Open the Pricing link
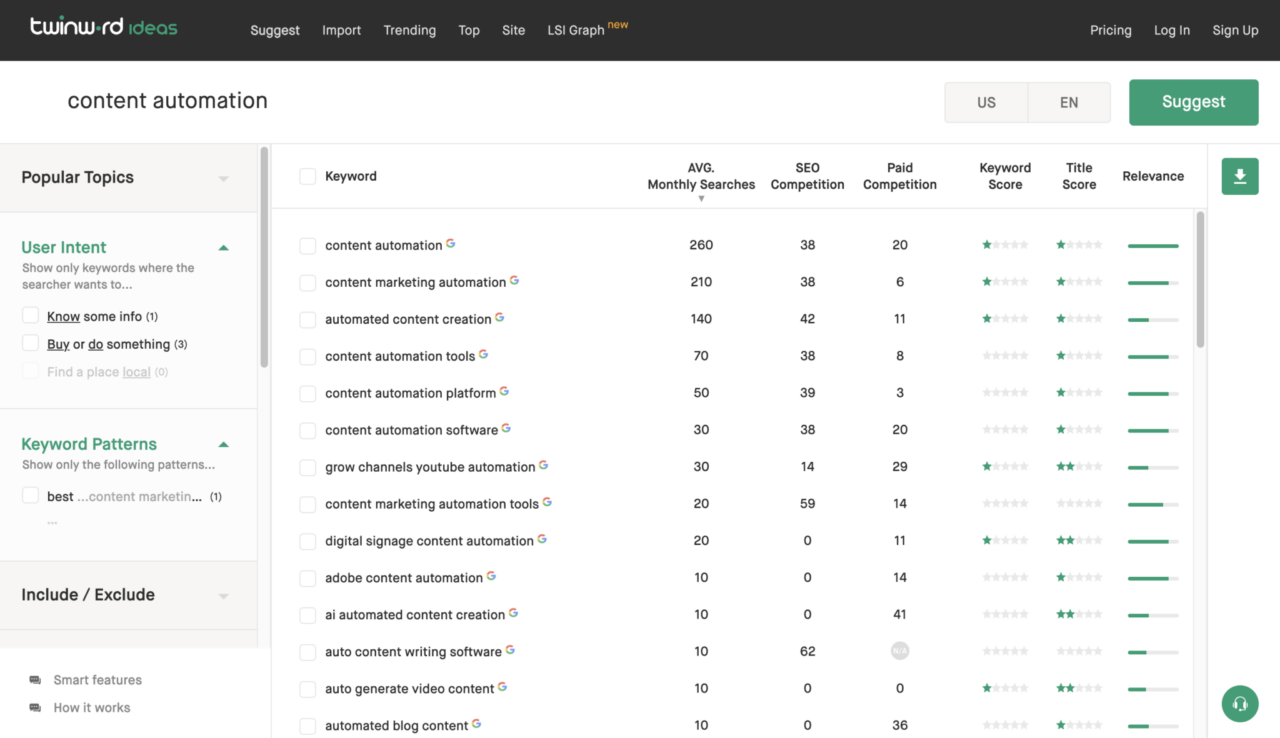 point(1110,30)
